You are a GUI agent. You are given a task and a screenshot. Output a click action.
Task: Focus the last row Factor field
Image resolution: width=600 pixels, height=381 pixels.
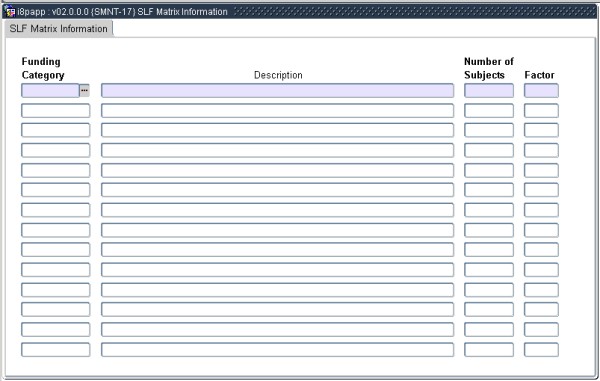click(x=541, y=350)
